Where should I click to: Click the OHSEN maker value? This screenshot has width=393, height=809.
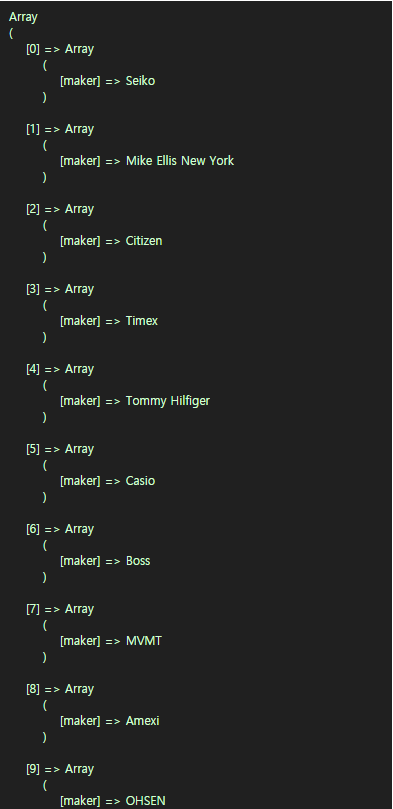(x=146, y=801)
